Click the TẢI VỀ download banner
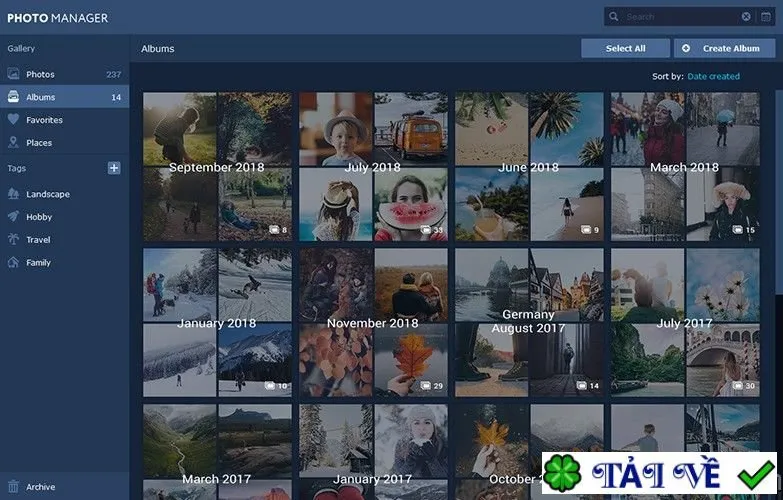Viewport: 783px width, 500px height. [x=659, y=473]
